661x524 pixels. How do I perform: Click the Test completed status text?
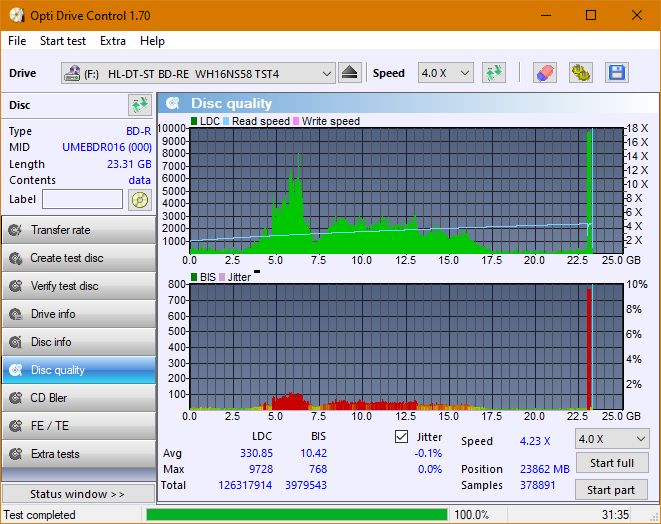click(40, 515)
